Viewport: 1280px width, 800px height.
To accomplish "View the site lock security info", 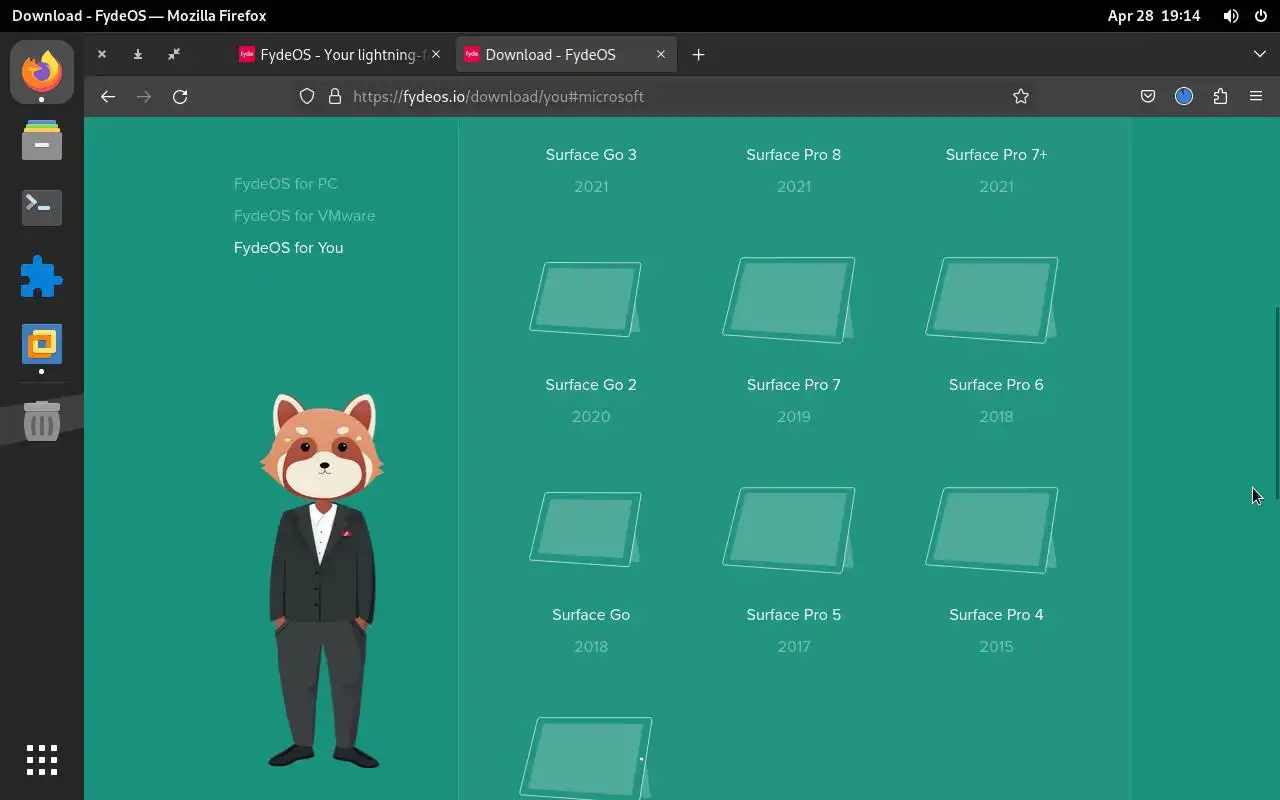I will pos(335,96).
